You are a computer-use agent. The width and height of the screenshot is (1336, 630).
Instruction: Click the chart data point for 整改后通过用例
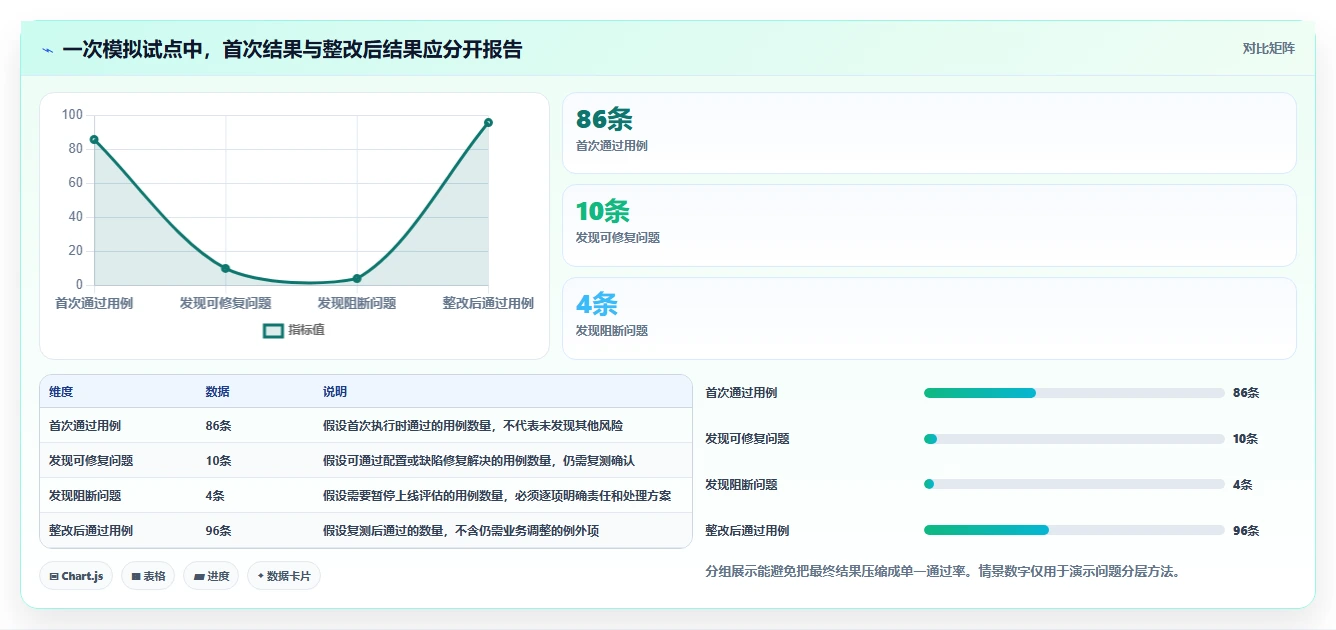tap(488, 122)
